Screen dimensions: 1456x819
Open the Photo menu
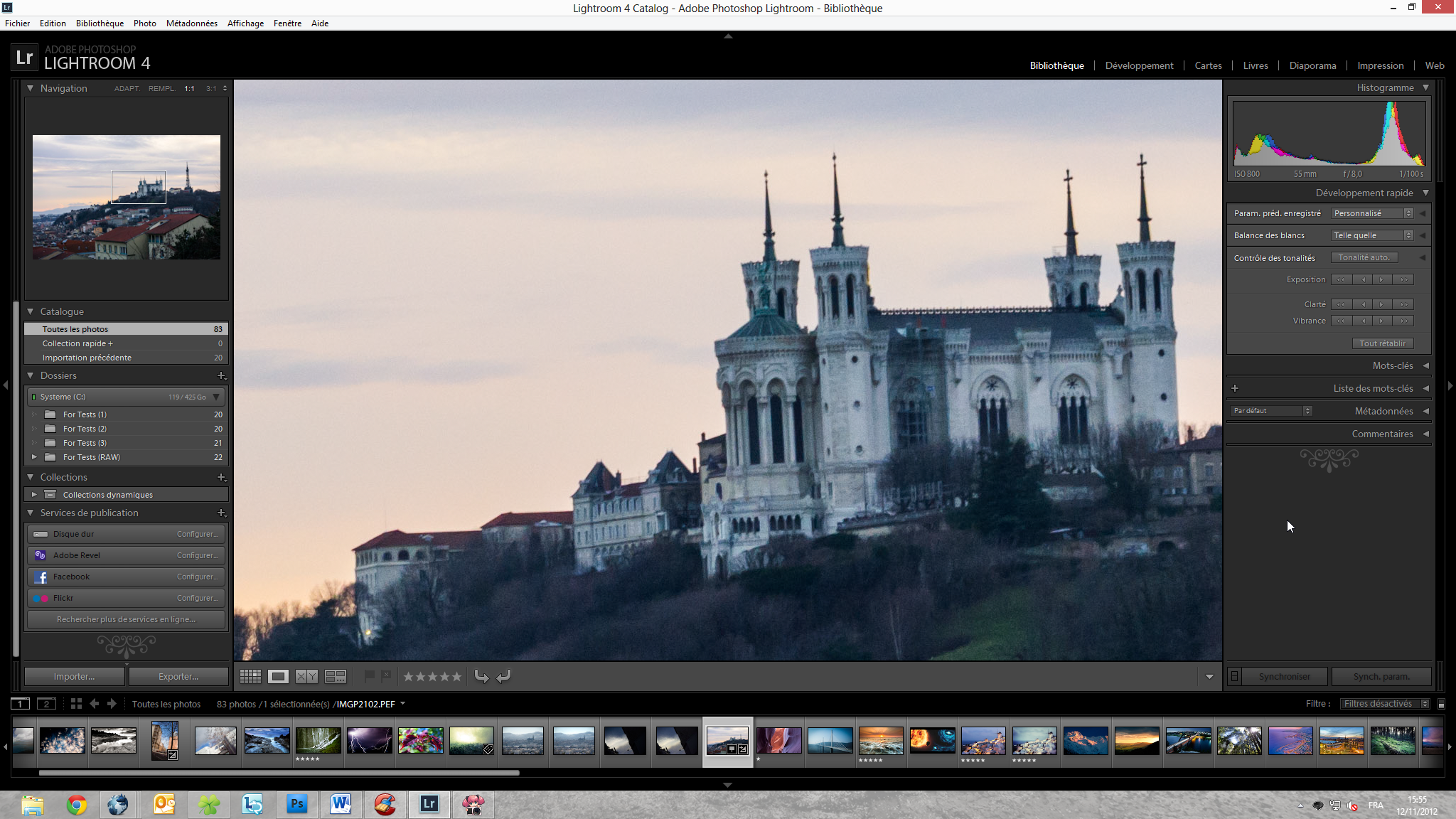coord(144,23)
